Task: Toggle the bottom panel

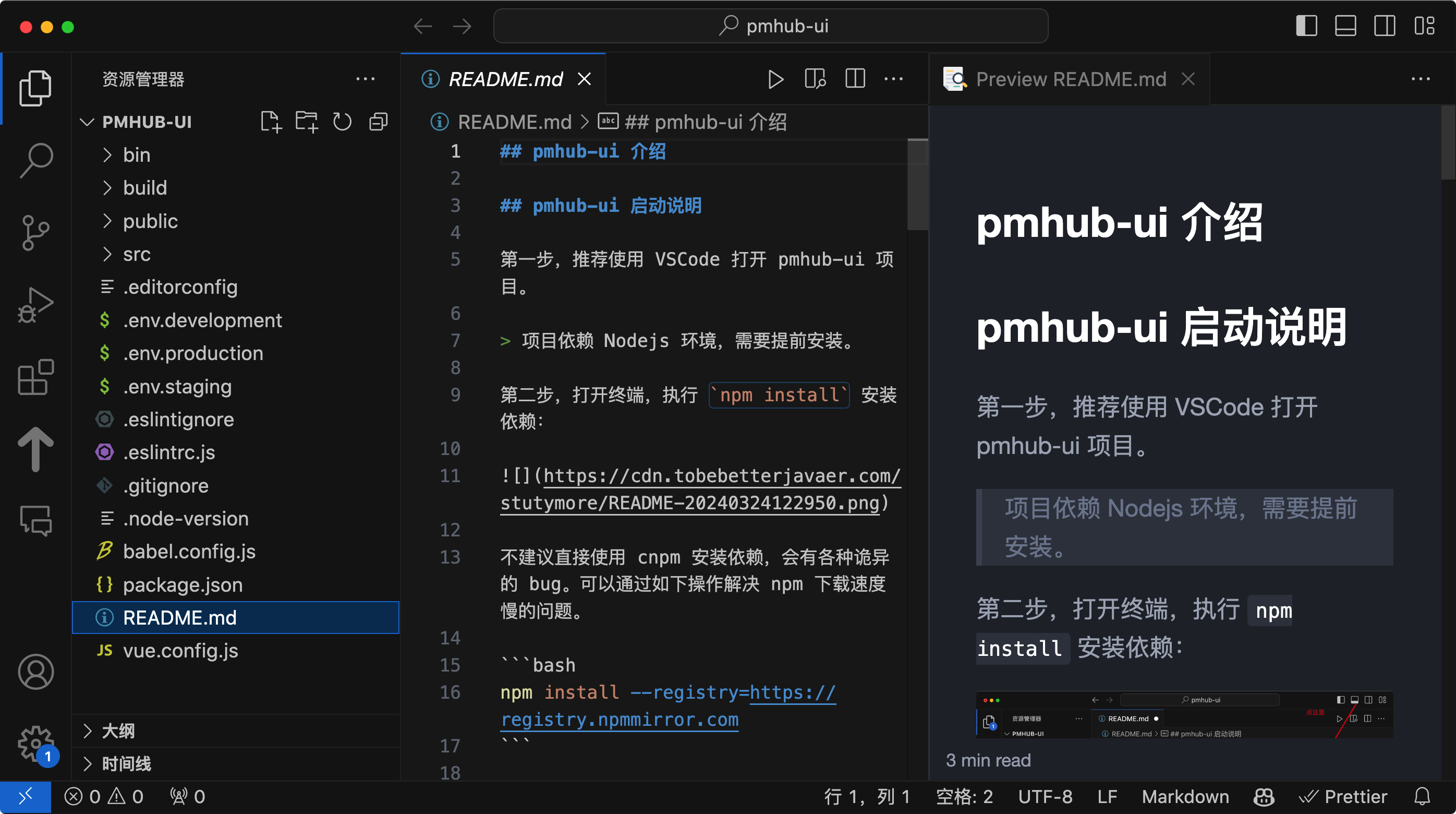Action: 1345,26
